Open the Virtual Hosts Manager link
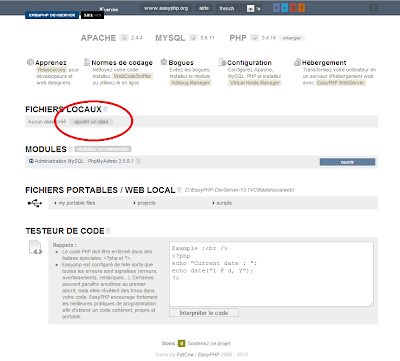The image size is (400, 361). click(x=255, y=83)
